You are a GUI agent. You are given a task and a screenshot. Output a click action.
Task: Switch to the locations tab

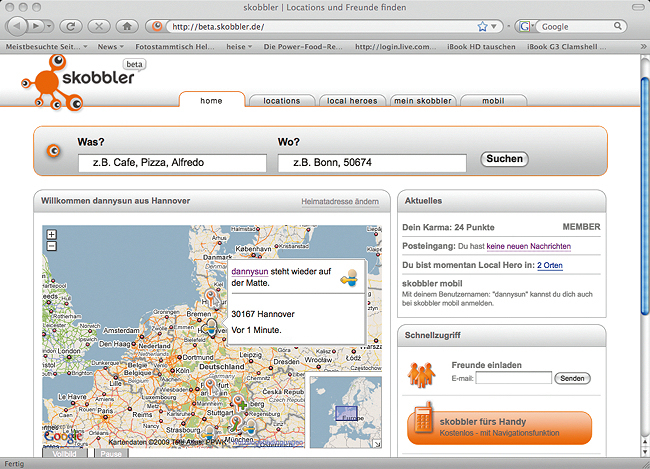[x=282, y=101]
